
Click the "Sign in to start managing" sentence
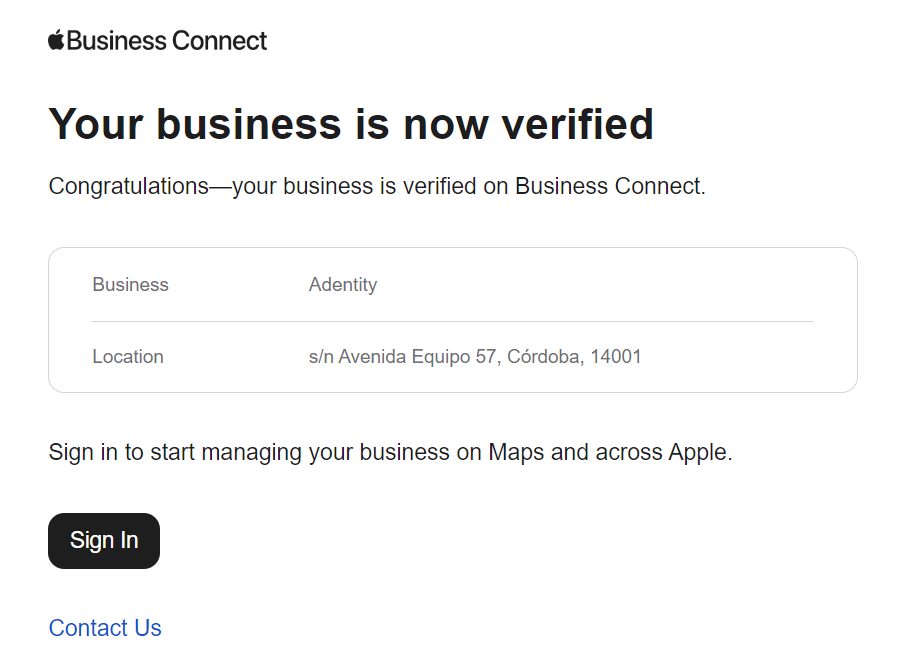pos(390,452)
